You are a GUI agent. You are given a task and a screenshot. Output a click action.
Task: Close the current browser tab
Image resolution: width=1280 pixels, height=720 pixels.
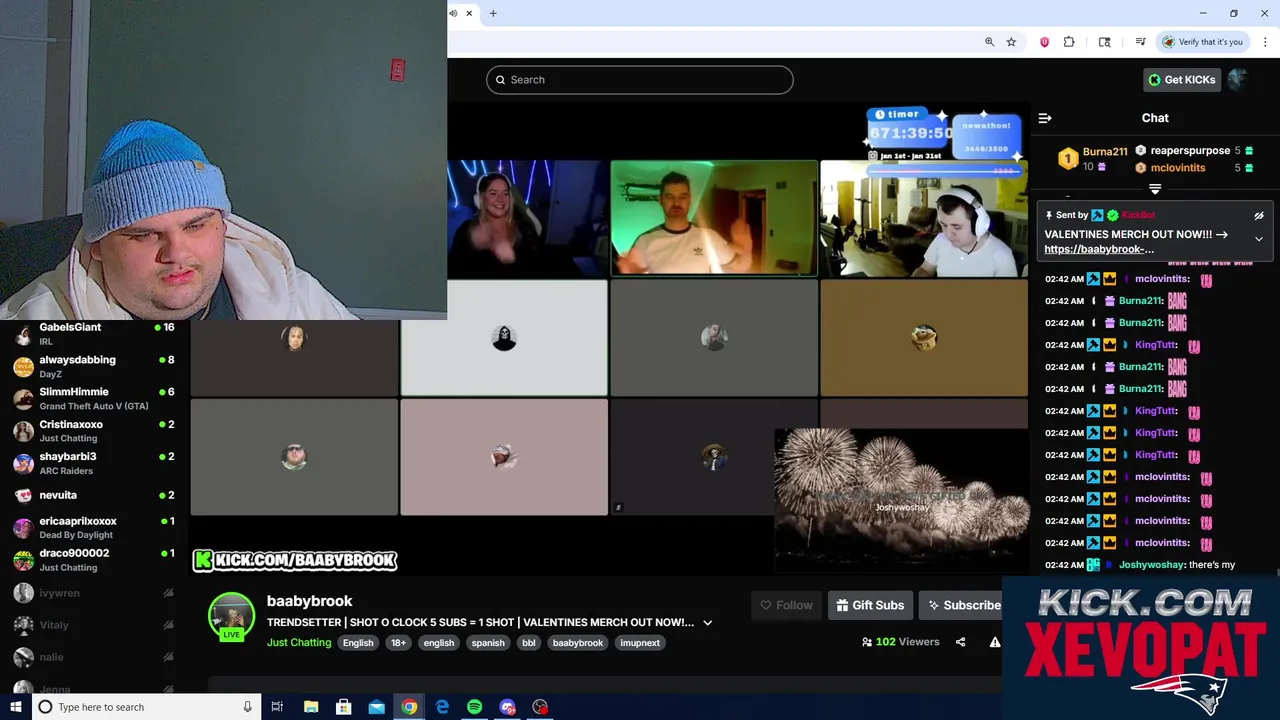coord(469,13)
